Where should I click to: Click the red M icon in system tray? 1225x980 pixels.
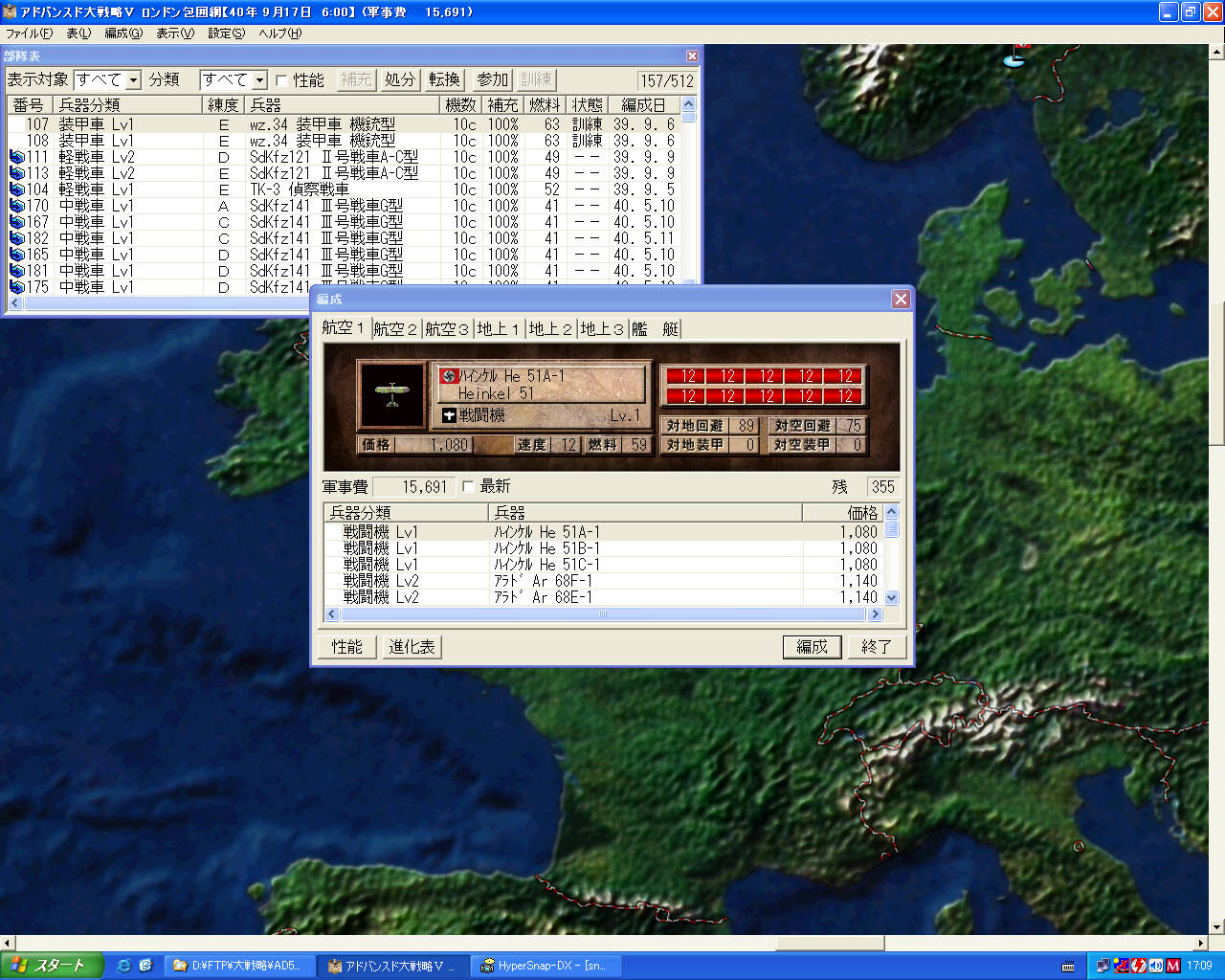coord(1173,966)
